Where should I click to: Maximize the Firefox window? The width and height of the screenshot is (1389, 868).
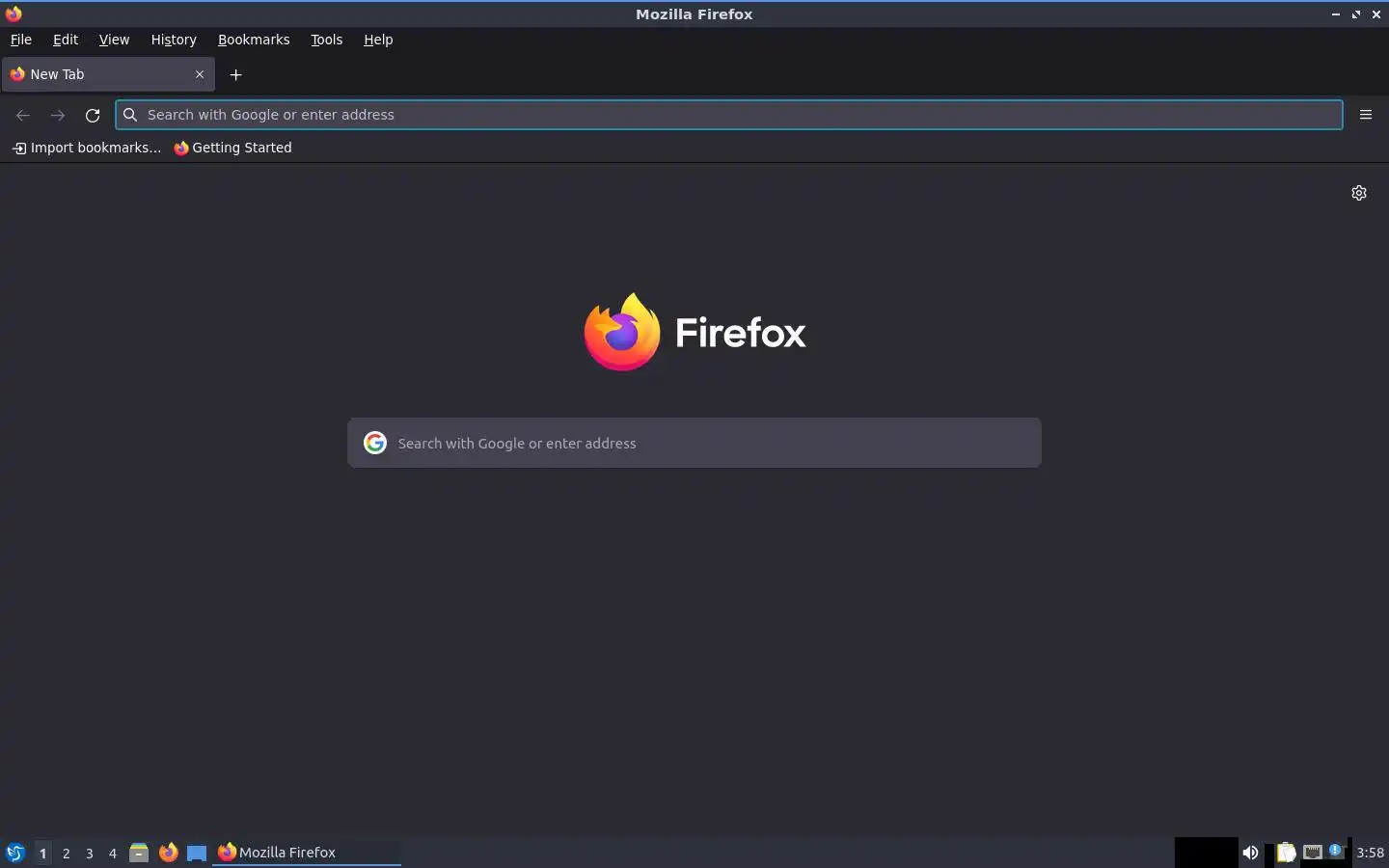(1356, 14)
